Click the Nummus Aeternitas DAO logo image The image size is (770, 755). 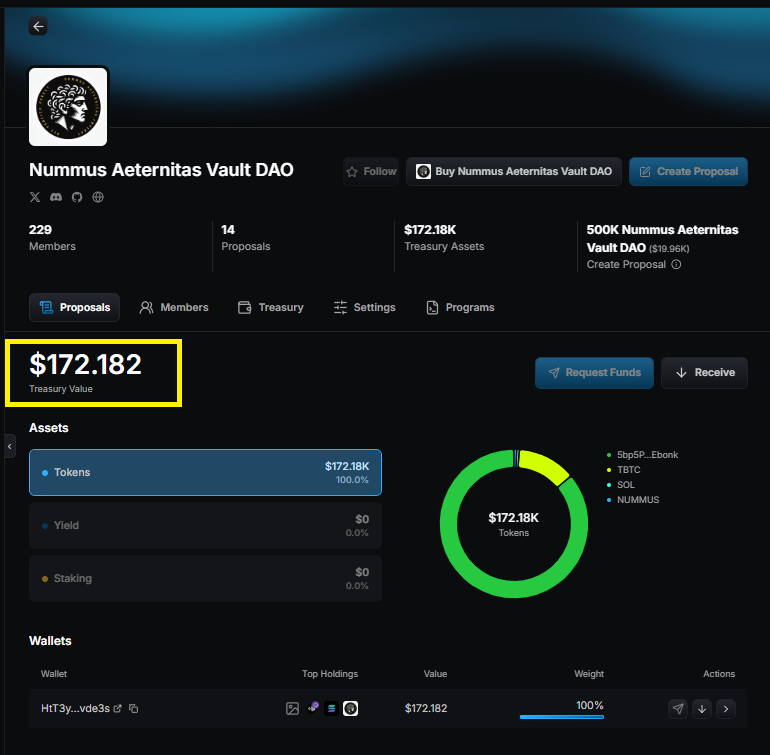click(x=68, y=107)
